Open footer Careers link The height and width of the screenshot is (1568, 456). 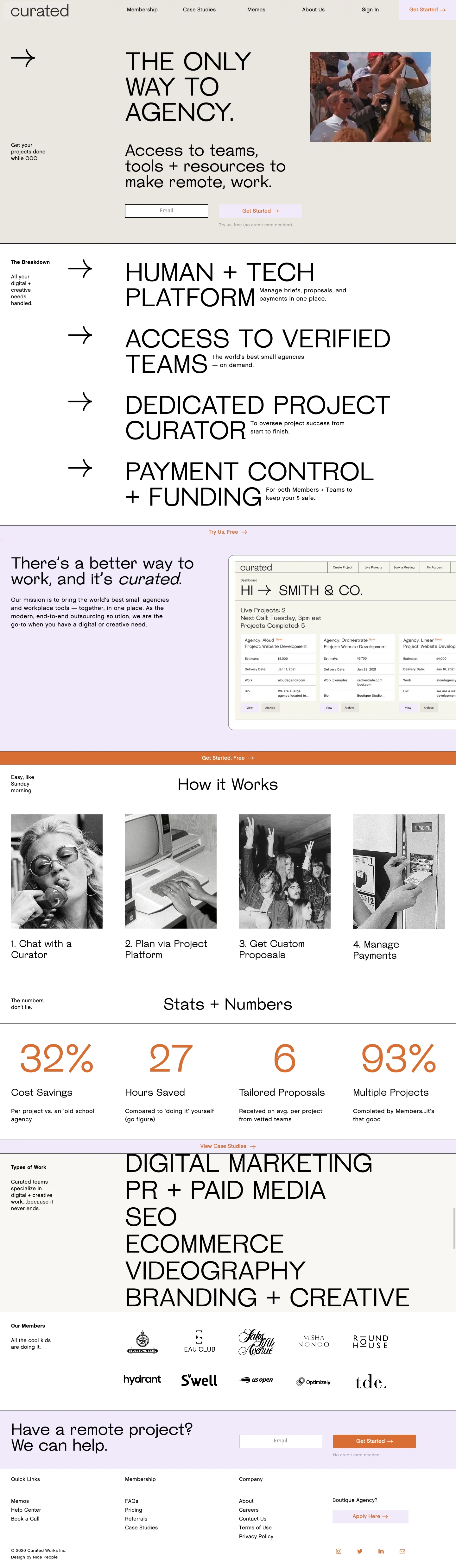pyautogui.click(x=249, y=1509)
